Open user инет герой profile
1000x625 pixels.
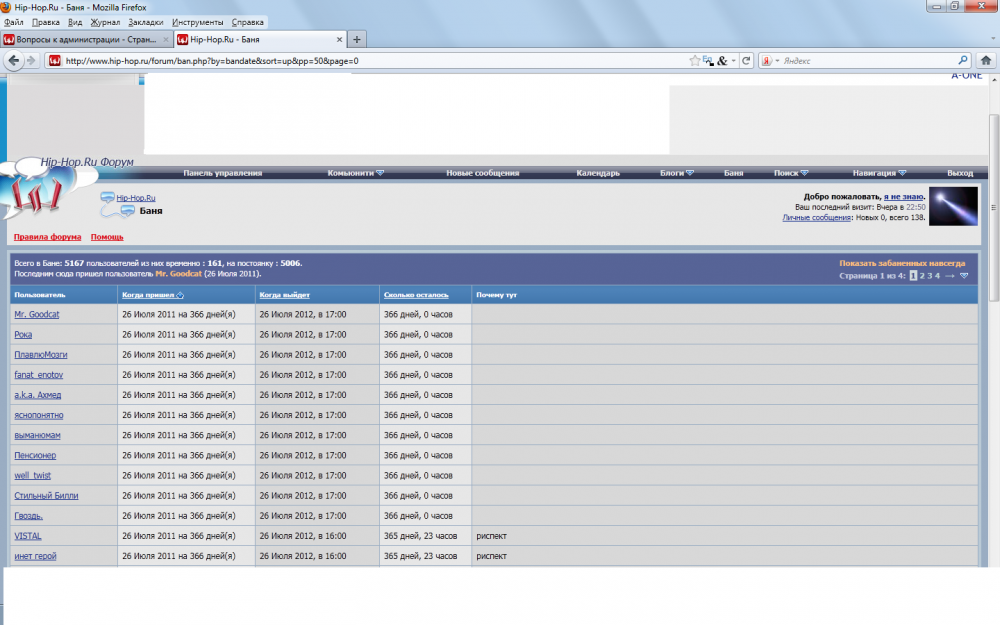pos(35,556)
